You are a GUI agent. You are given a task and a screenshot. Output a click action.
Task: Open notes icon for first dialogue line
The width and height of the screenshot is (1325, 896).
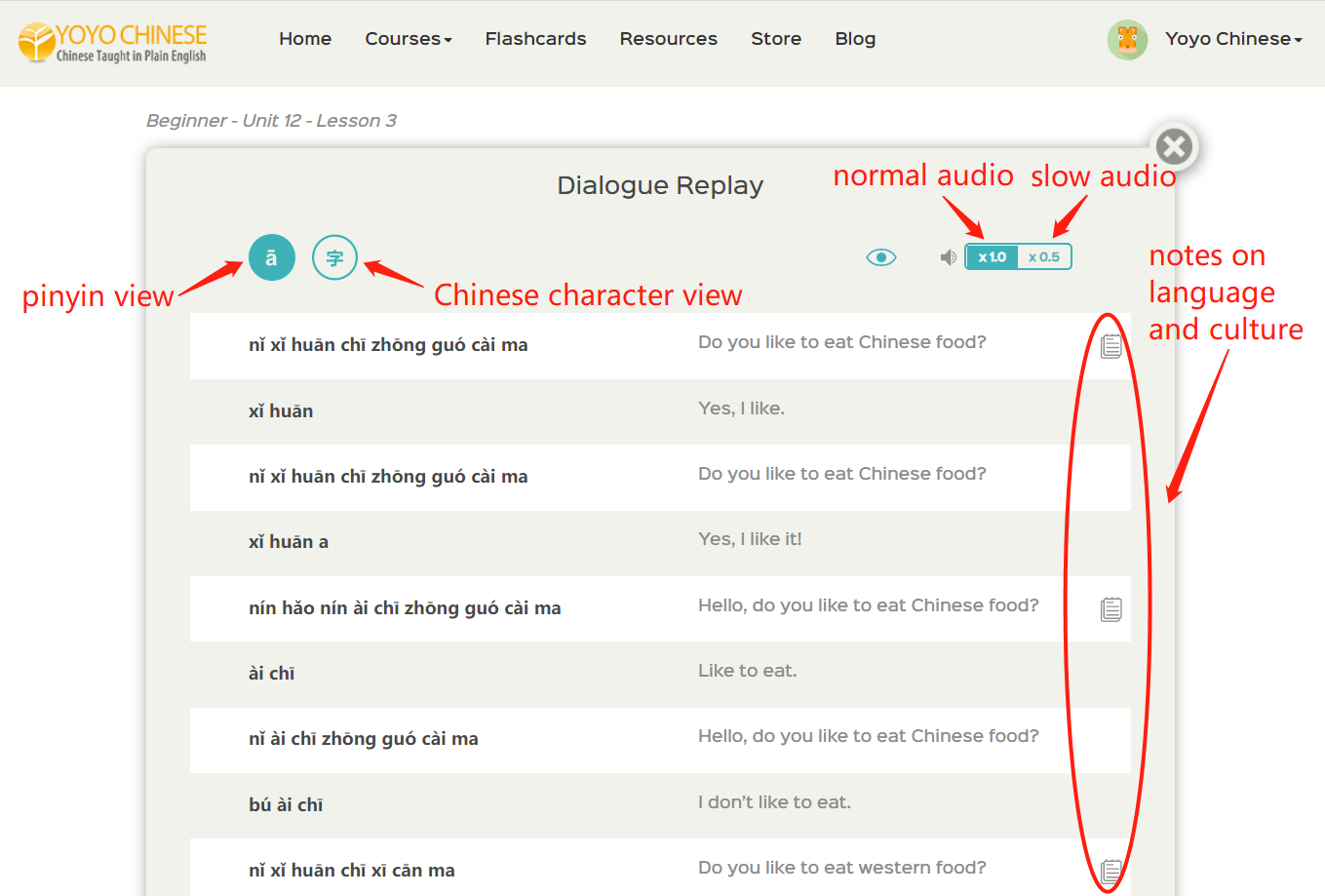pyautogui.click(x=1111, y=346)
